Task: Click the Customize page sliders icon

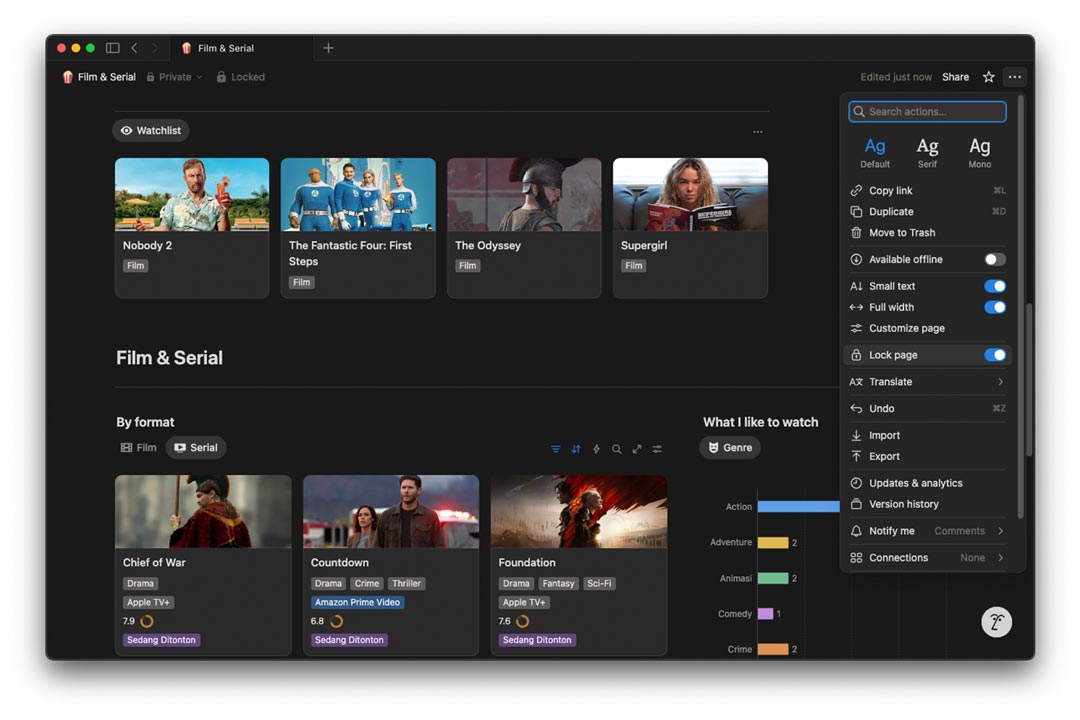Action: coord(856,328)
